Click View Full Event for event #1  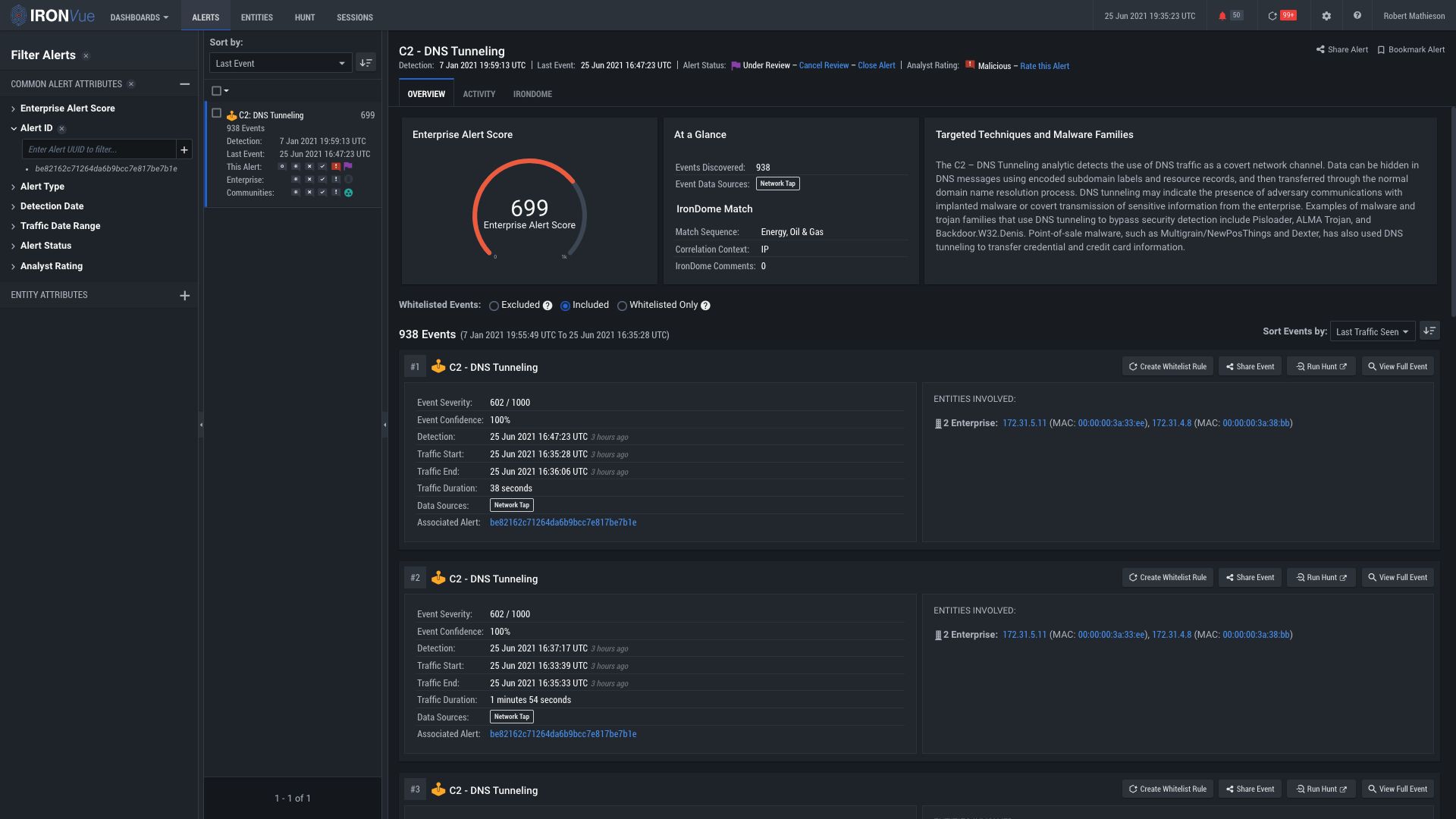1397,366
